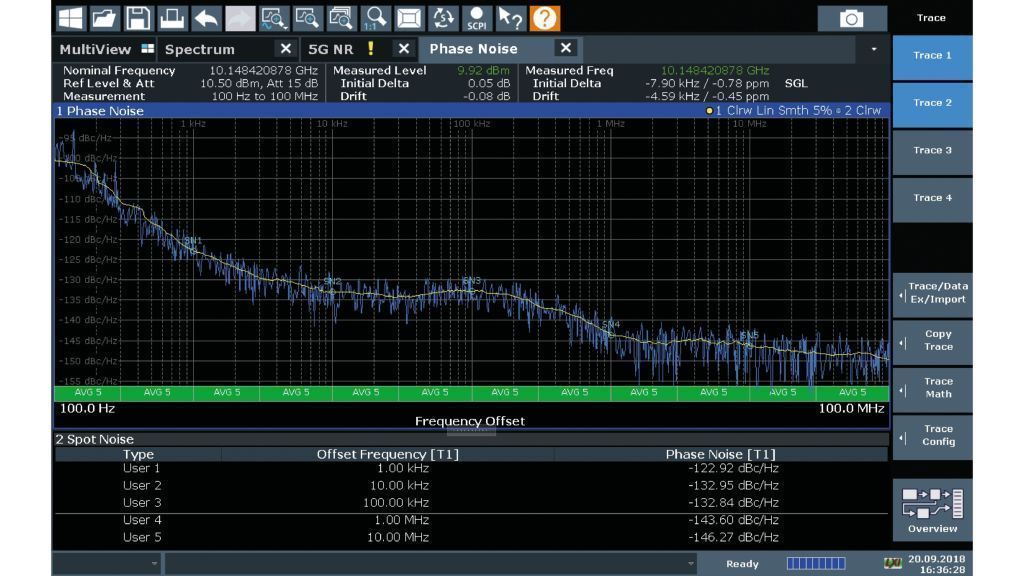Image resolution: width=1024 pixels, height=576 pixels.
Task: Select Trace 1 softkey
Action: (932, 56)
